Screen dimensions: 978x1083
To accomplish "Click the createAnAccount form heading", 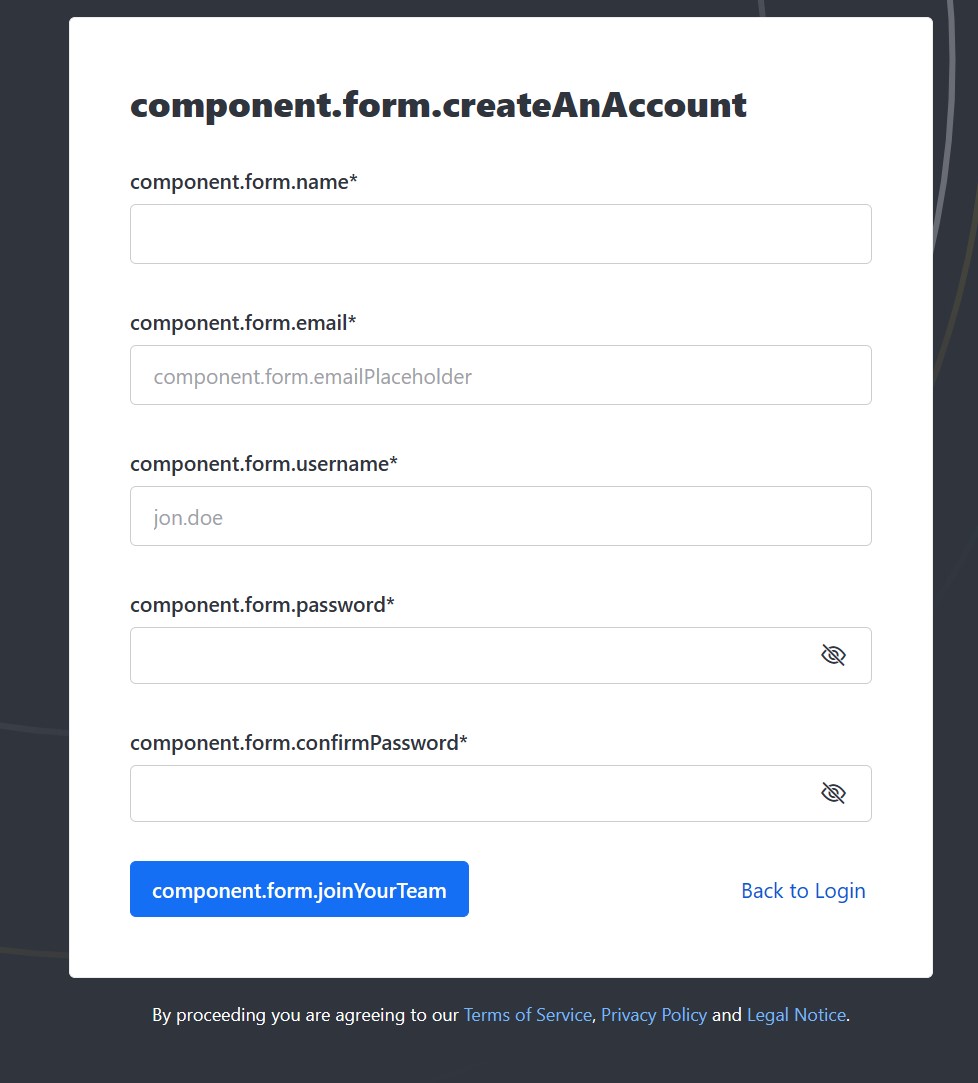I will click(x=438, y=103).
